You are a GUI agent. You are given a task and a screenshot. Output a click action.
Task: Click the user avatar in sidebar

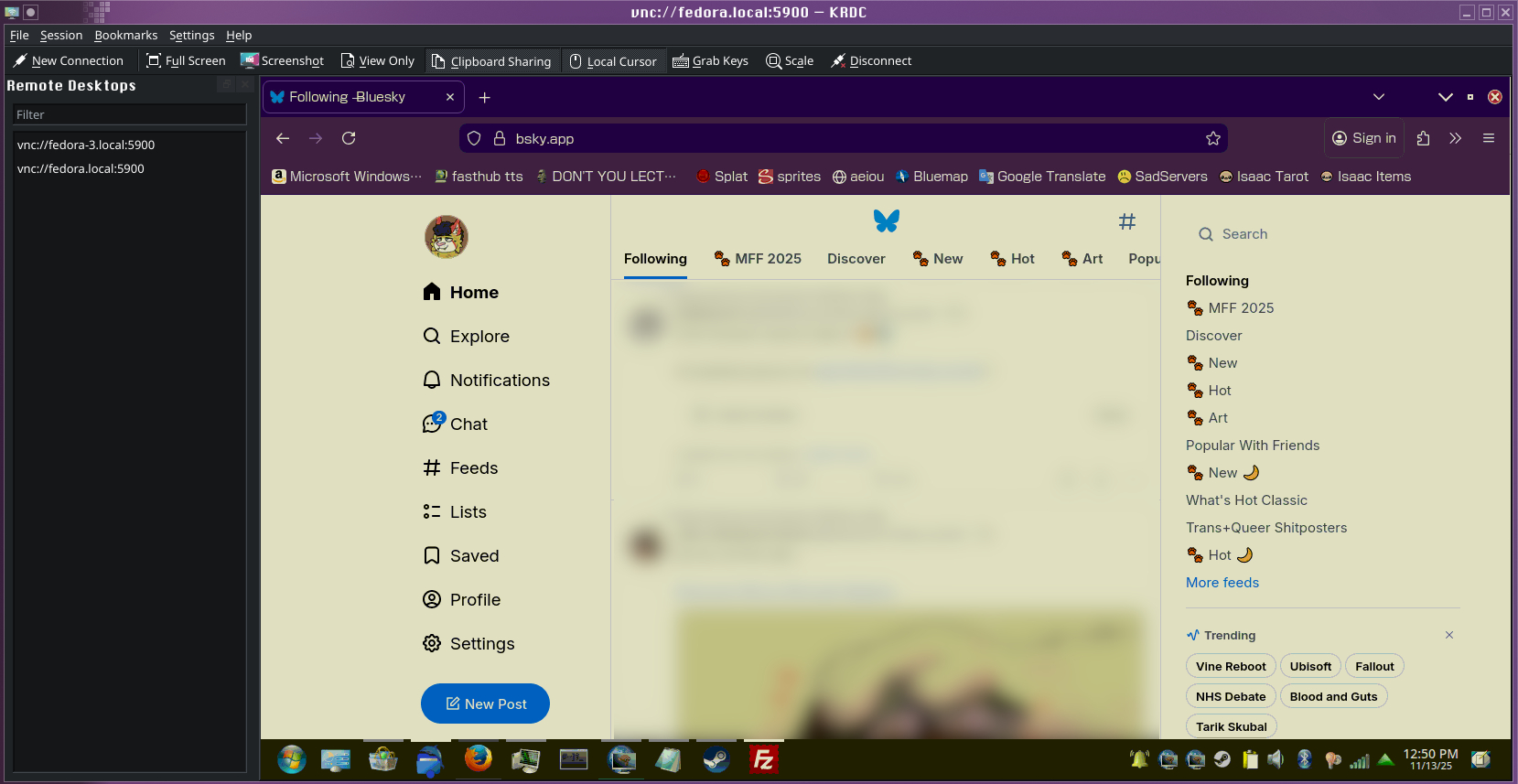pos(447,237)
